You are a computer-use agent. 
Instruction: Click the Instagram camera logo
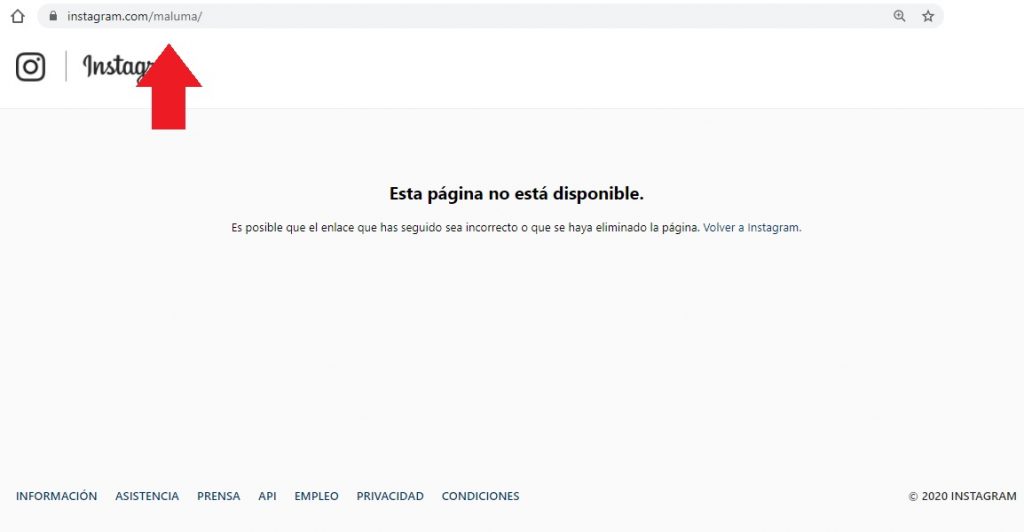coord(31,67)
